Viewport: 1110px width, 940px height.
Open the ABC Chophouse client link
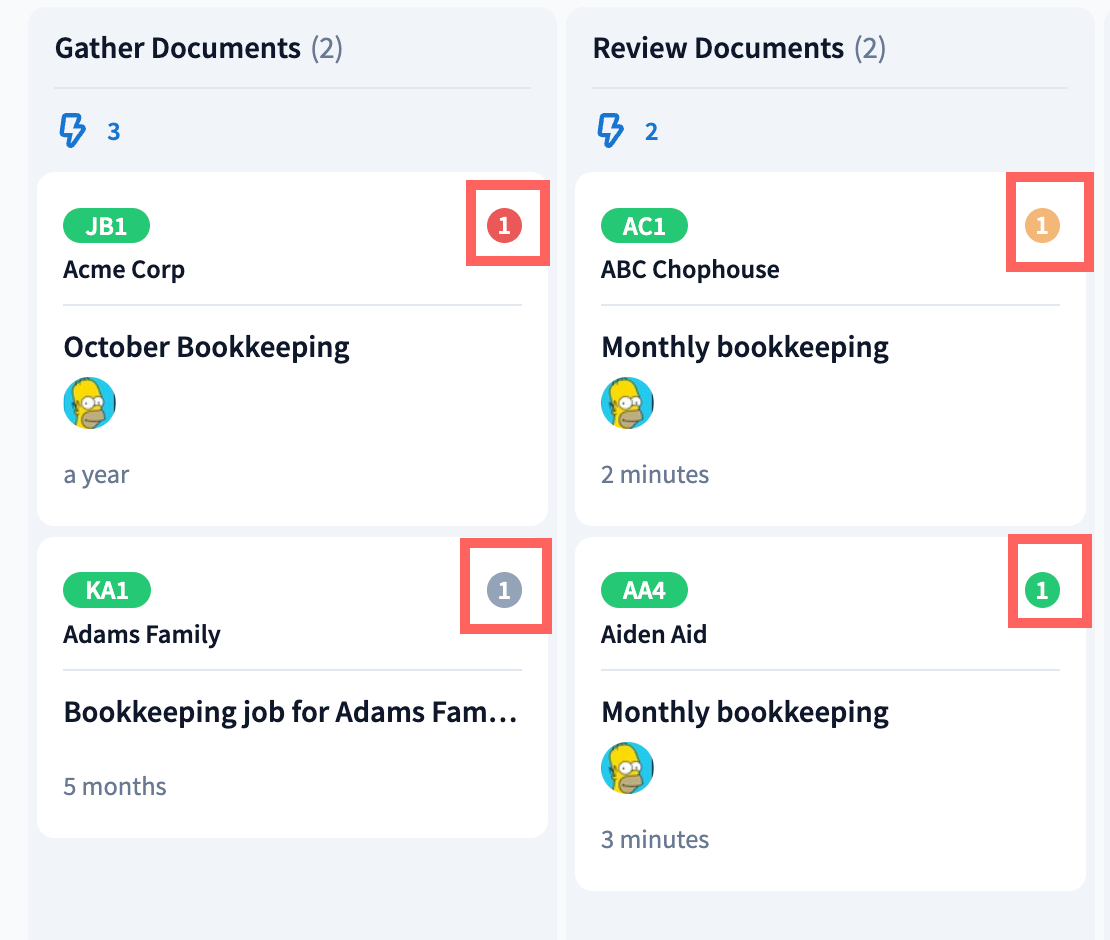[690, 270]
